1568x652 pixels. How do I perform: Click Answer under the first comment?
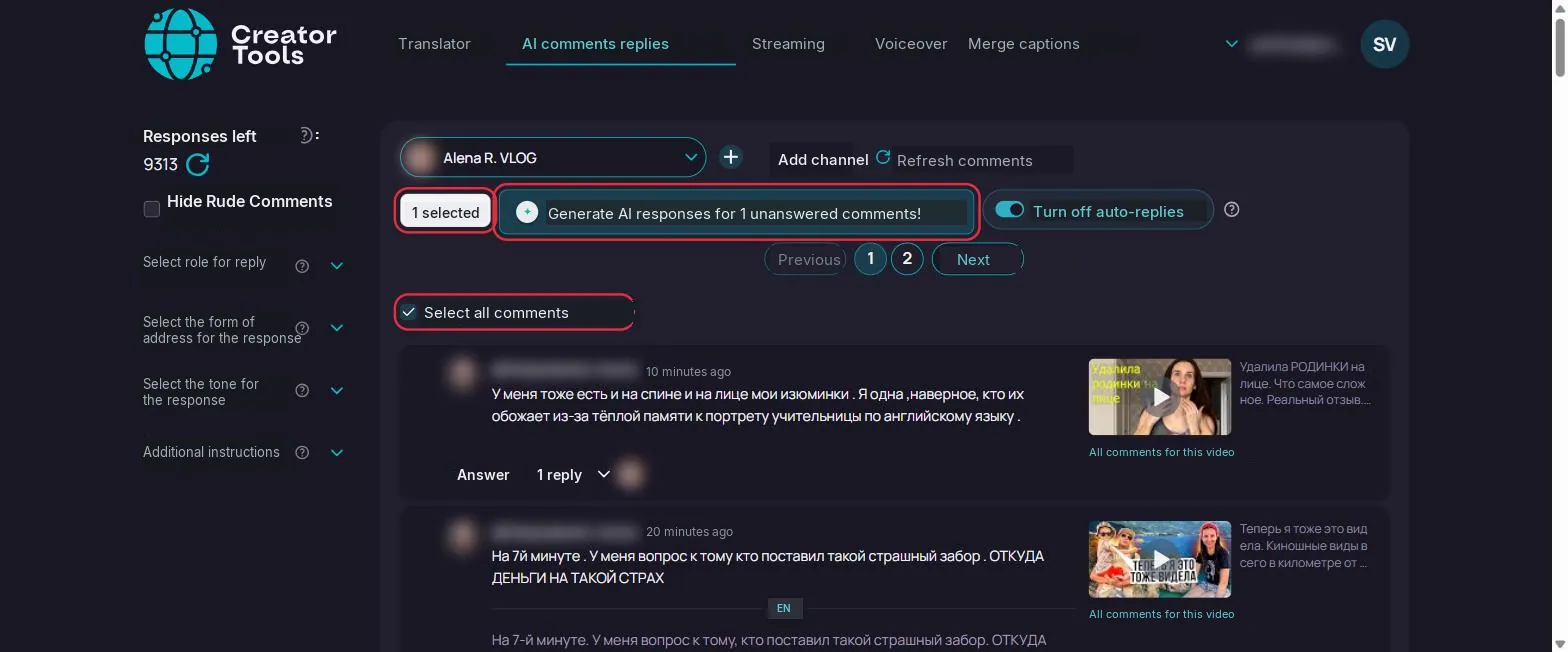pyautogui.click(x=483, y=475)
